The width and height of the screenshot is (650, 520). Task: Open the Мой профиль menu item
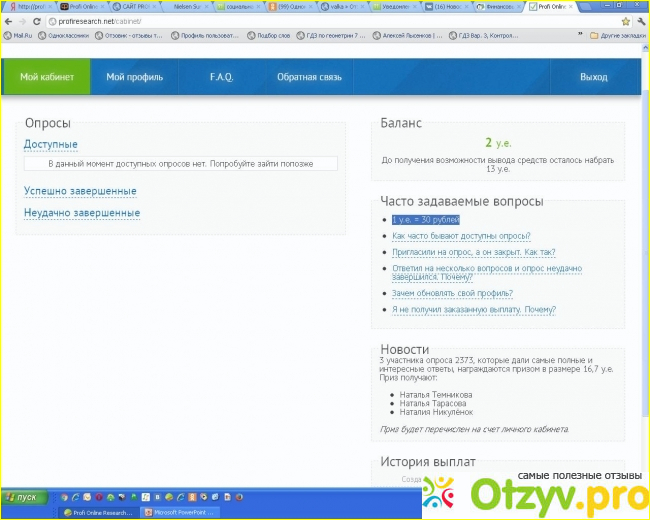[x=134, y=77]
